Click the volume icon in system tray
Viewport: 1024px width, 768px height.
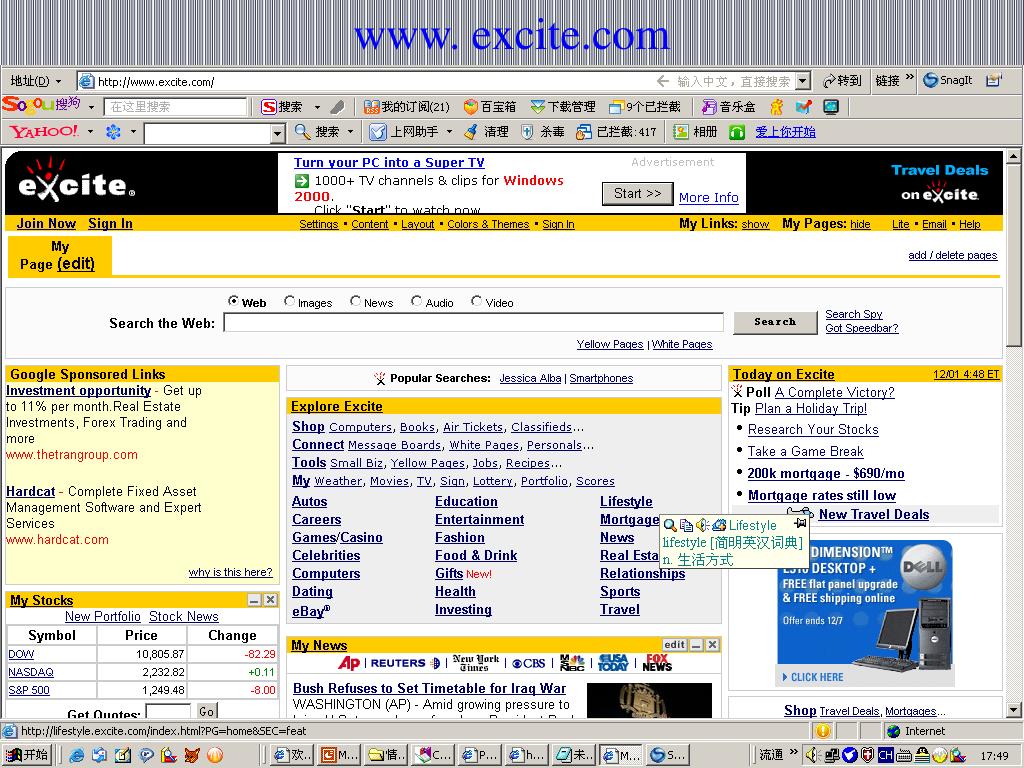click(812, 755)
